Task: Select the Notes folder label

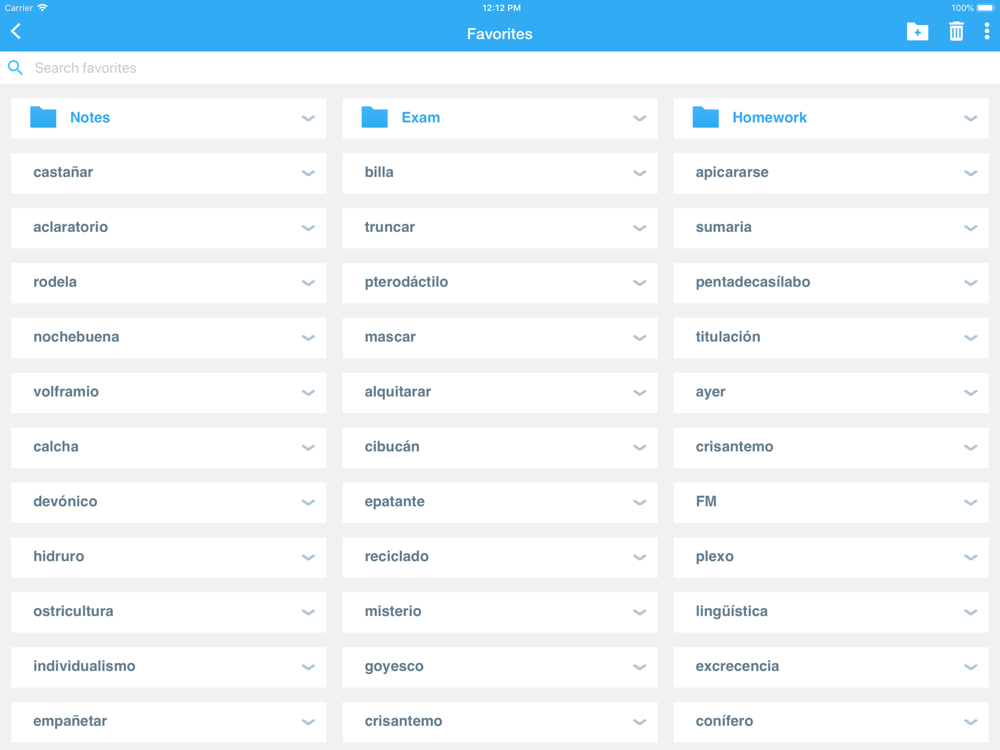Action: coord(90,117)
